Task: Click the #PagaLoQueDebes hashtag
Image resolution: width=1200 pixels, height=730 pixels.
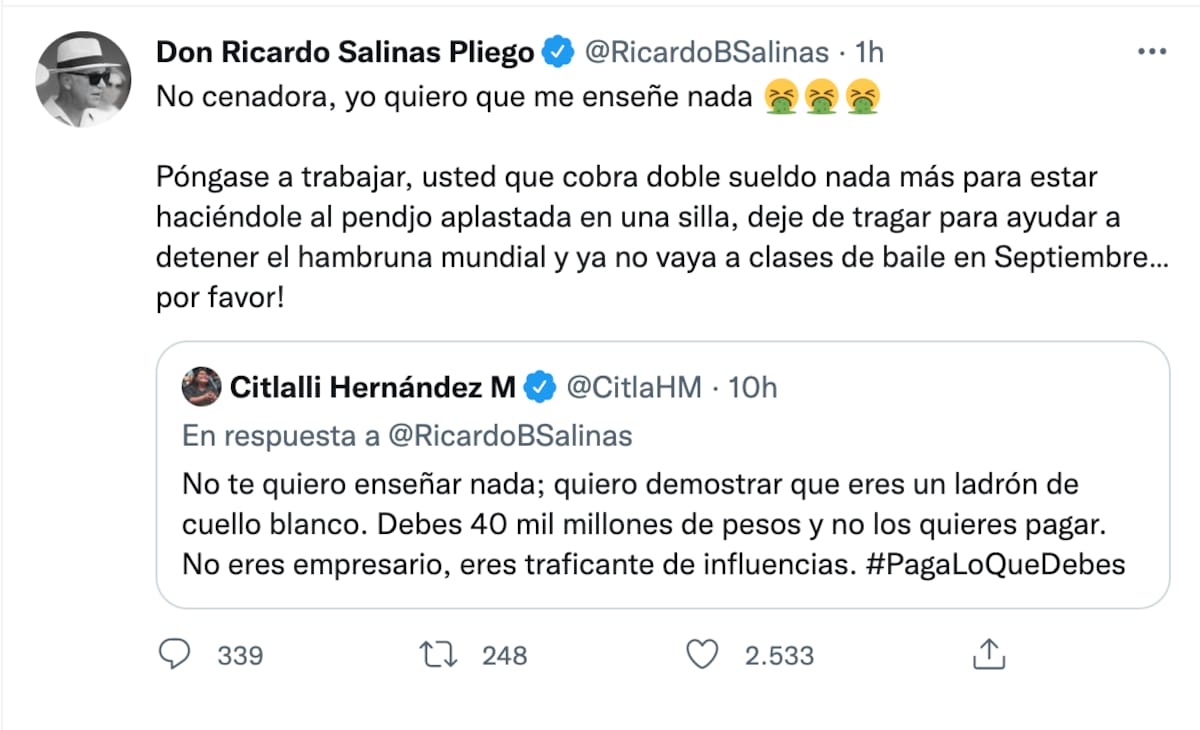Action: tap(998, 564)
